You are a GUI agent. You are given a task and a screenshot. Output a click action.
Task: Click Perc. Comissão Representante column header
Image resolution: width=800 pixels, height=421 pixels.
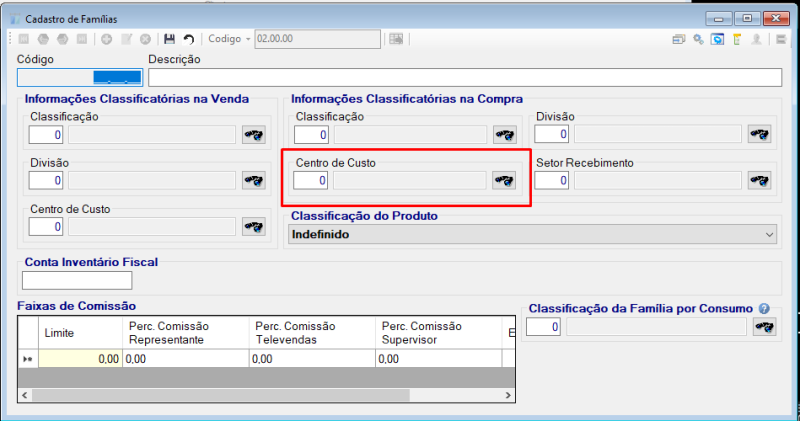coord(186,333)
